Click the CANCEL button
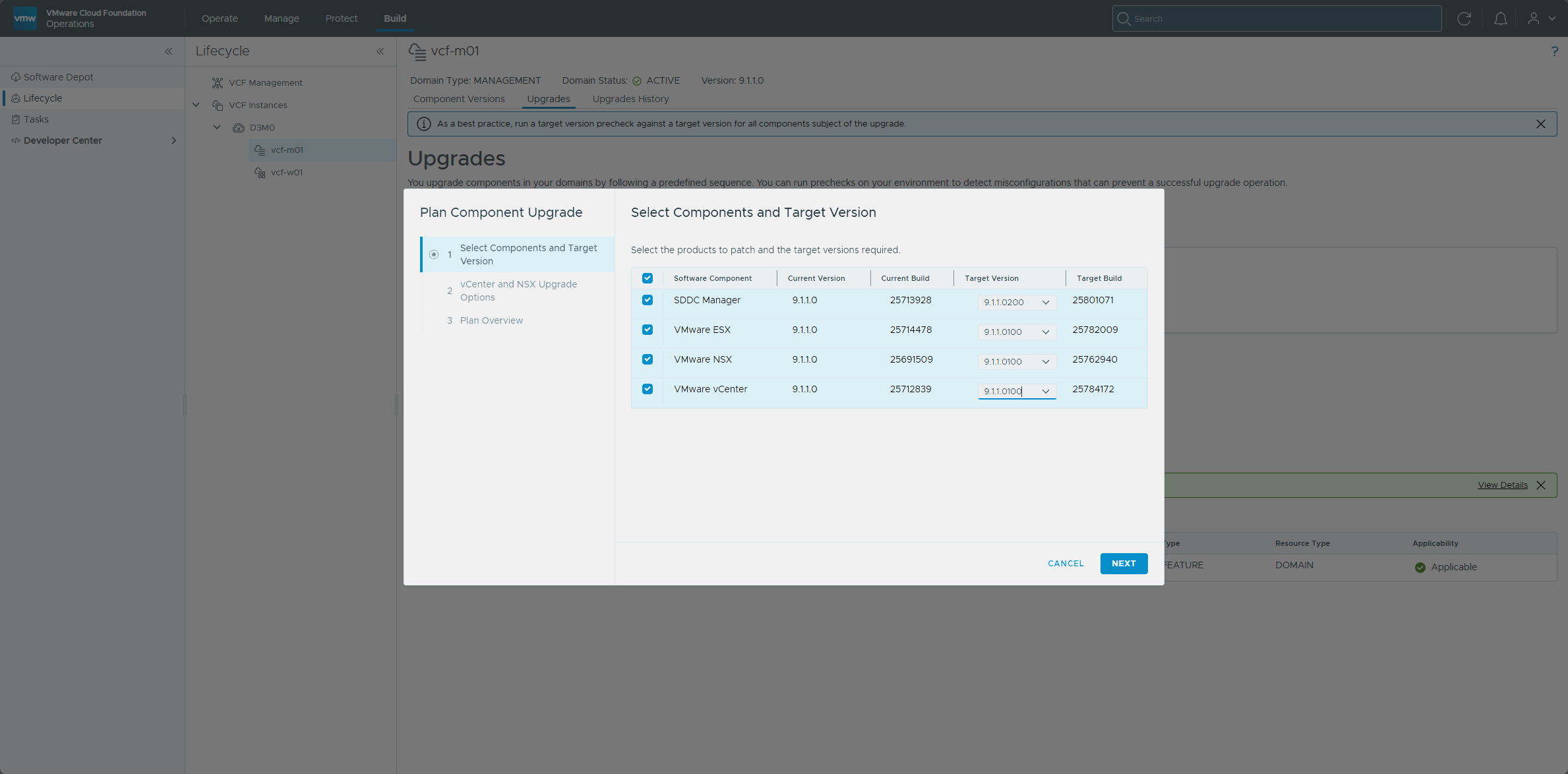1568x774 pixels. pyautogui.click(x=1066, y=564)
